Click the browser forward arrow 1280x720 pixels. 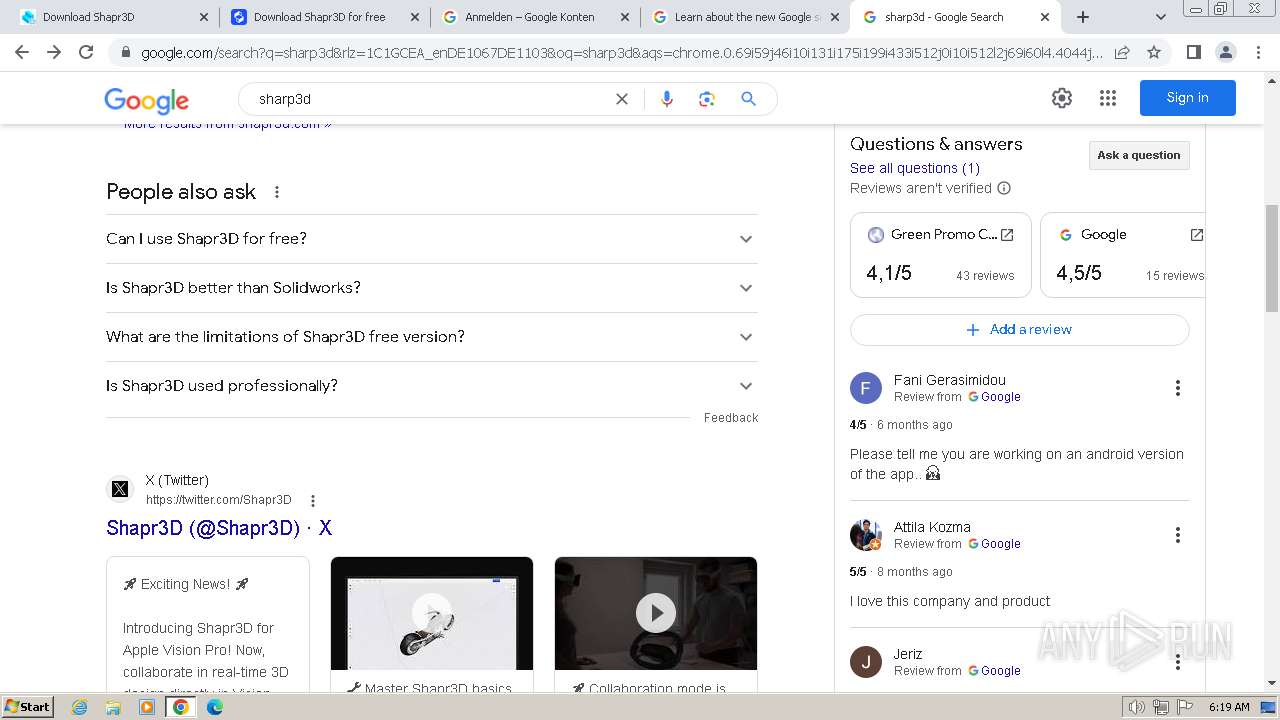tap(54, 52)
